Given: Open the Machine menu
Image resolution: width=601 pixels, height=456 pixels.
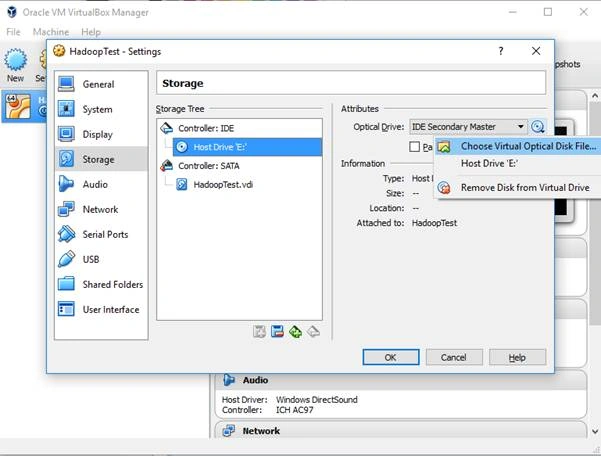Looking at the screenshot, I should [x=51, y=32].
